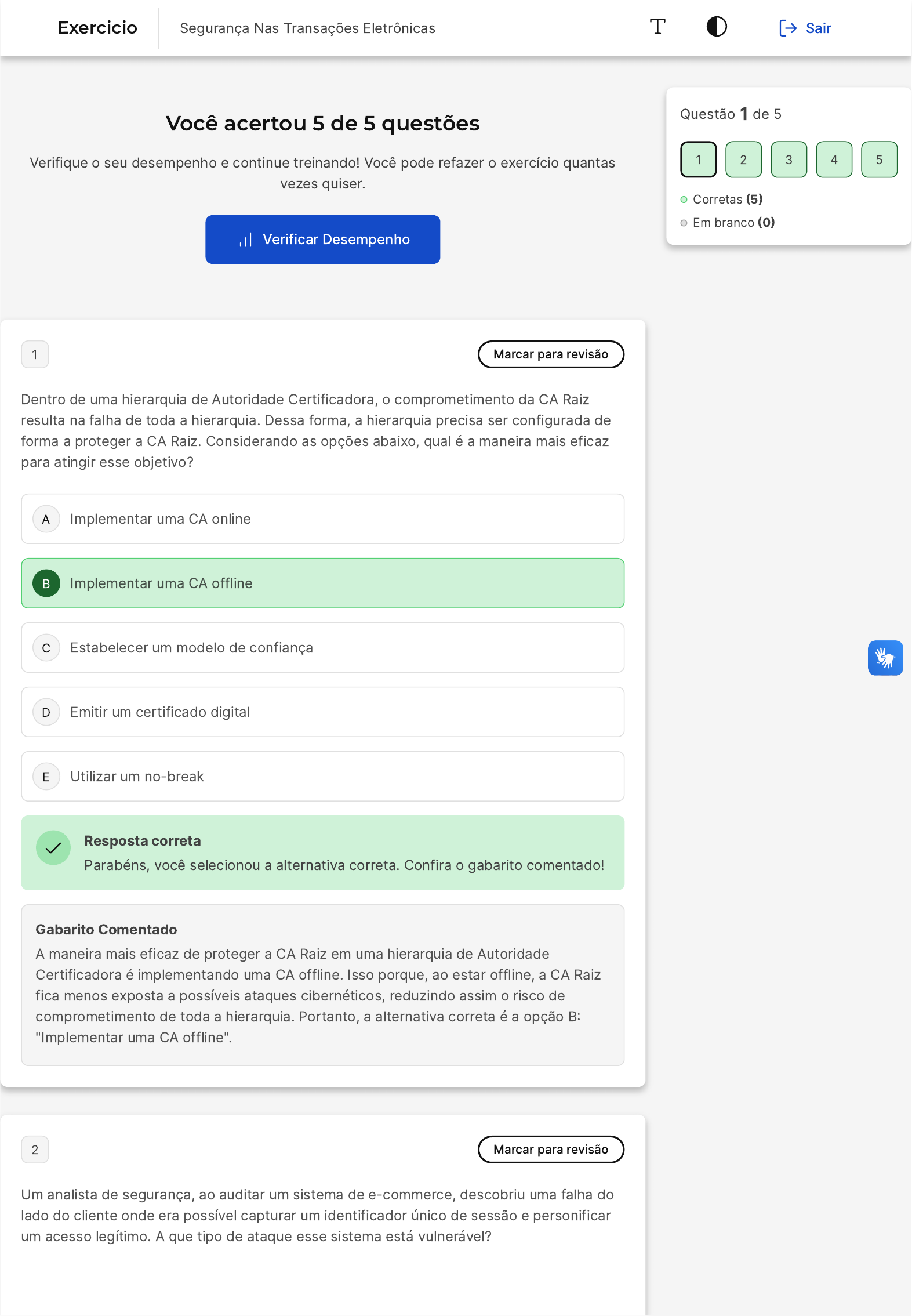Screen dimensions: 912x1316
Task: Select option B Implementar uma CA offline
Action: pyautogui.click(x=322, y=583)
